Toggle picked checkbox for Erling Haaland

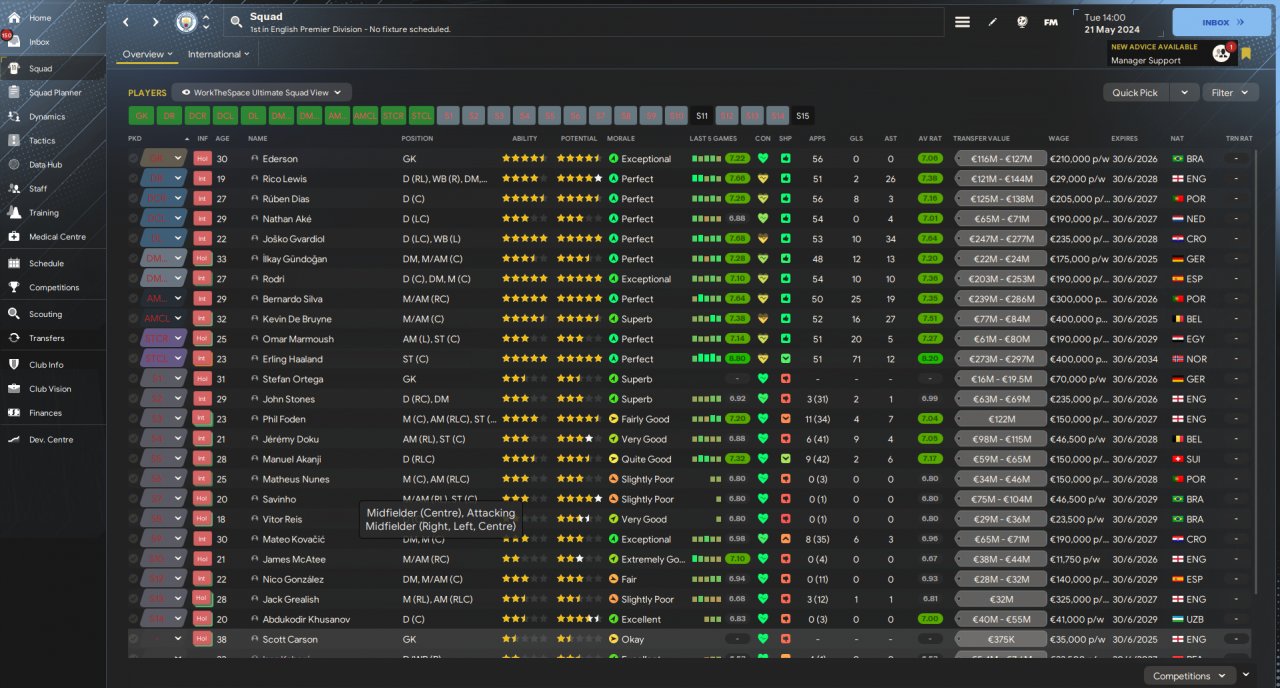point(133,358)
